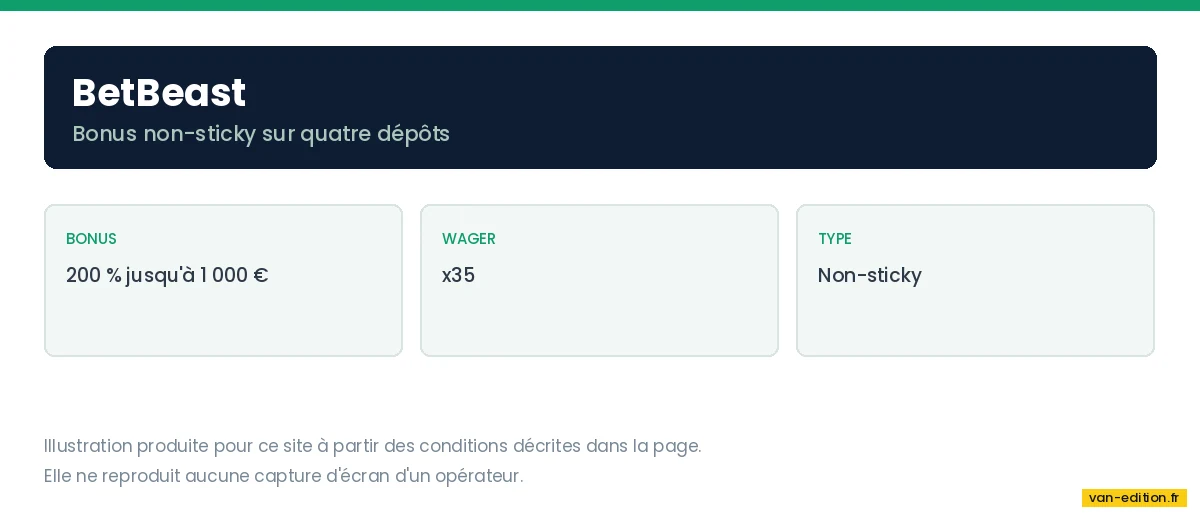The width and height of the screenshot is (1200, 520).
Task: Select the Wager info card
Action: (599, 280)
